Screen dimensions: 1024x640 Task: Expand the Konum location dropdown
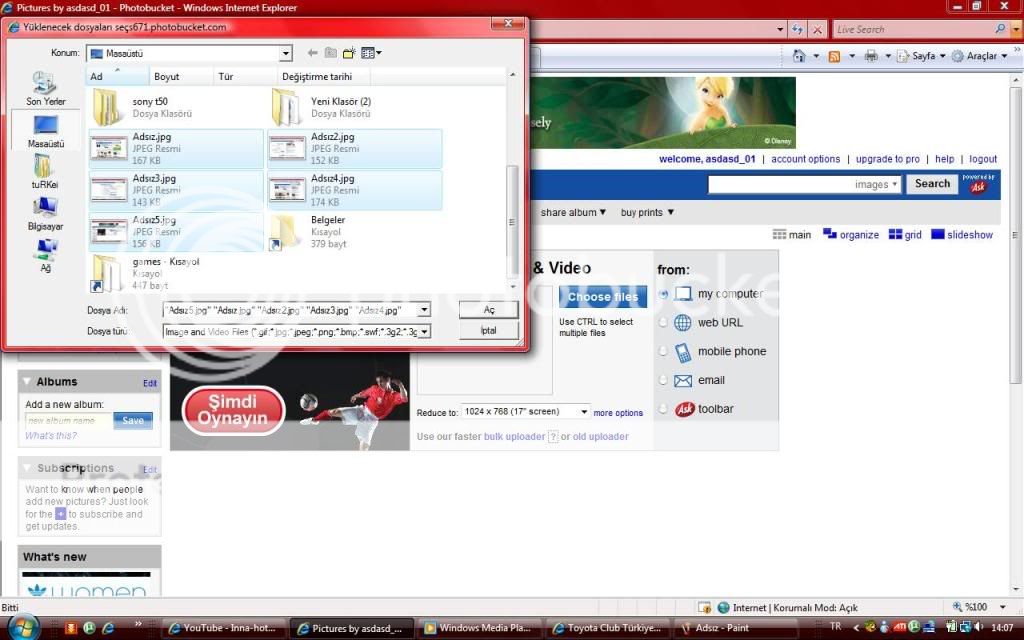coord(286,53)
